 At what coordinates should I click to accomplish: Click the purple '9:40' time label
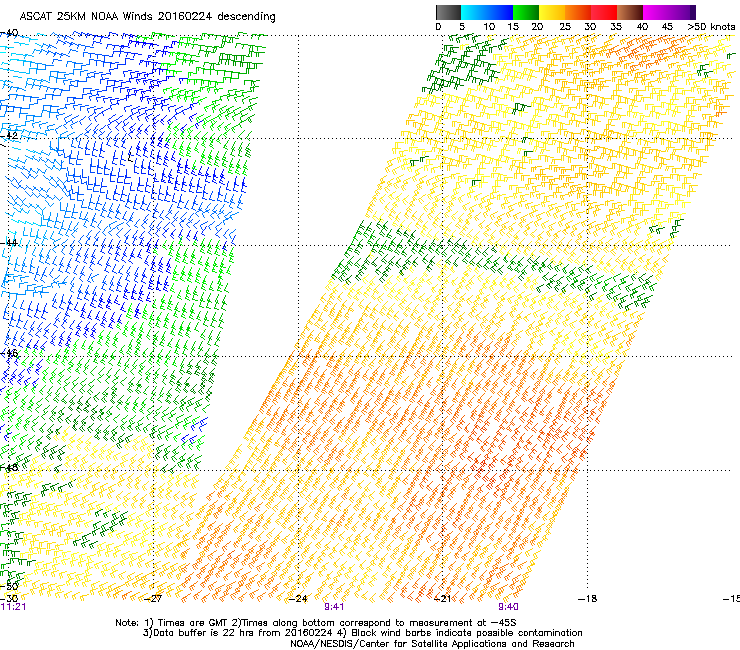[508, 607]
